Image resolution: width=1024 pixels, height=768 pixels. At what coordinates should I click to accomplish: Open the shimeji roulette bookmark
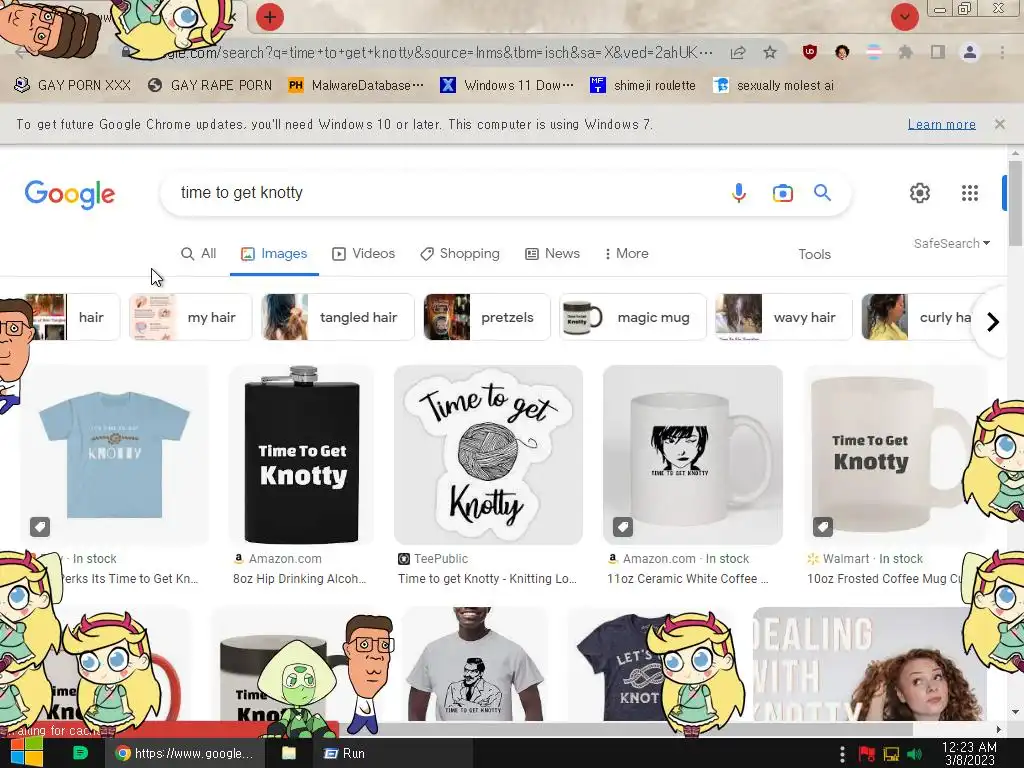pos(643,85)
